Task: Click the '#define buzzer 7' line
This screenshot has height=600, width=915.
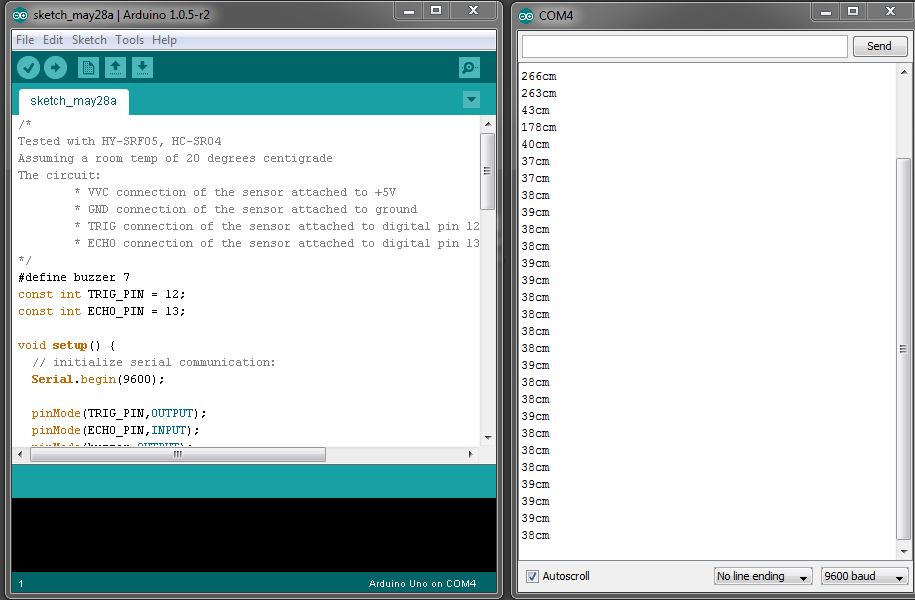Action: [74, 277]
